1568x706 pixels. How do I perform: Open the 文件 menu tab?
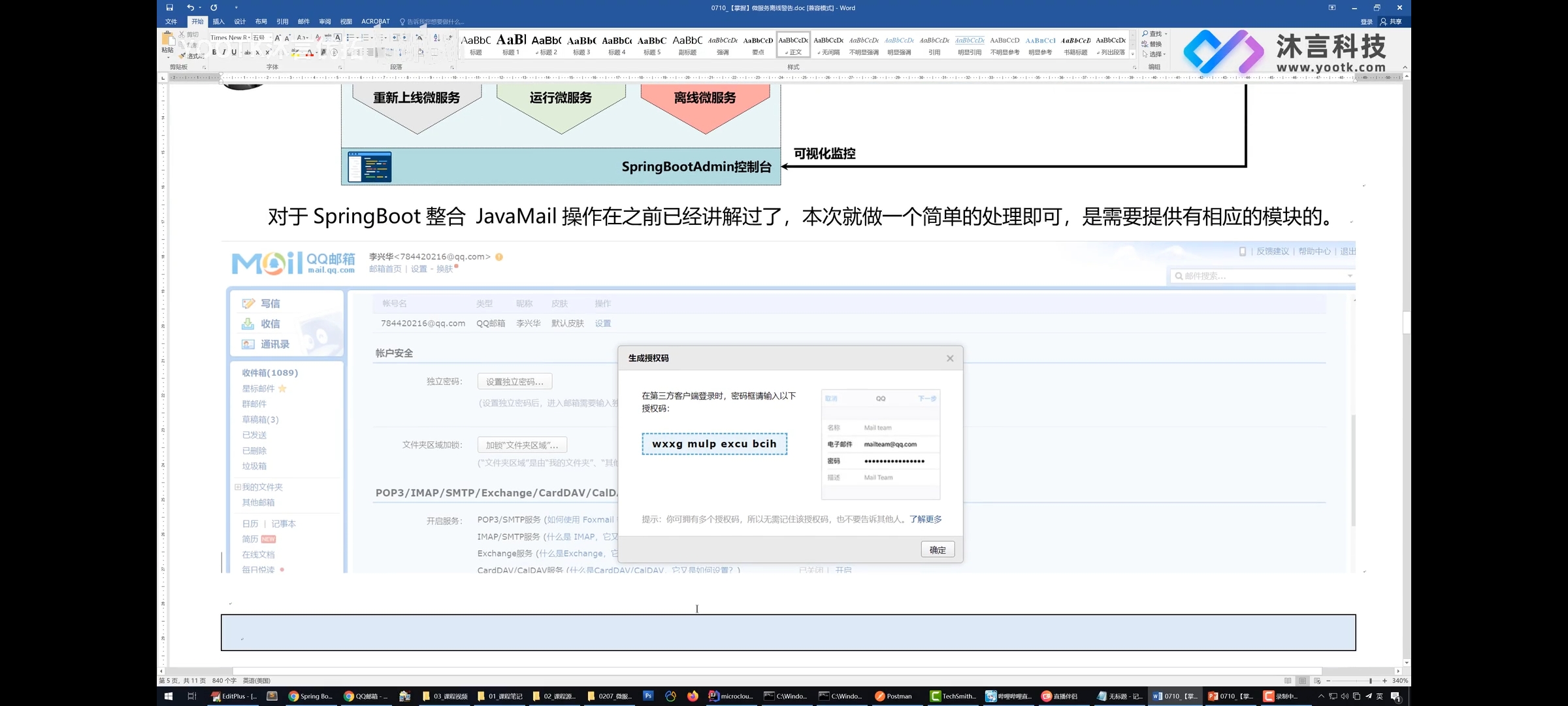pos(171,22)
